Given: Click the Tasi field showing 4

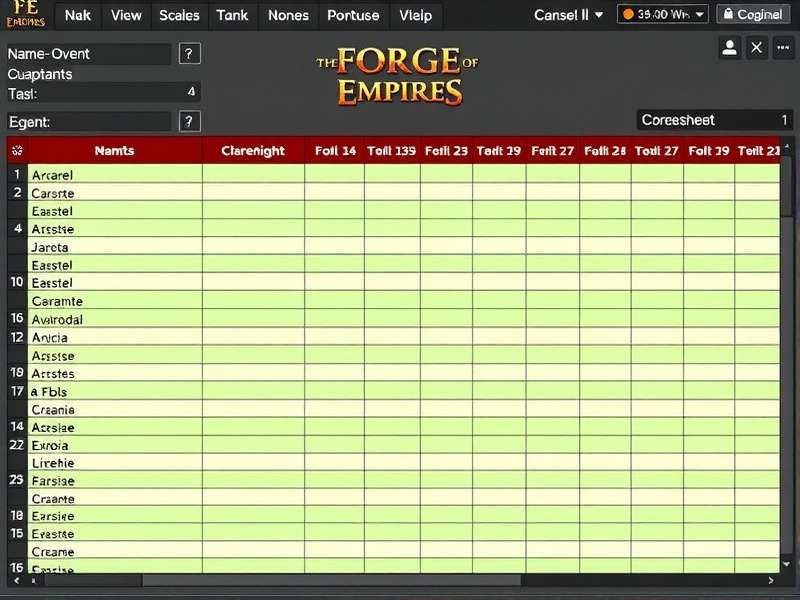Looking at the screenshot, I should click(104, 92).
